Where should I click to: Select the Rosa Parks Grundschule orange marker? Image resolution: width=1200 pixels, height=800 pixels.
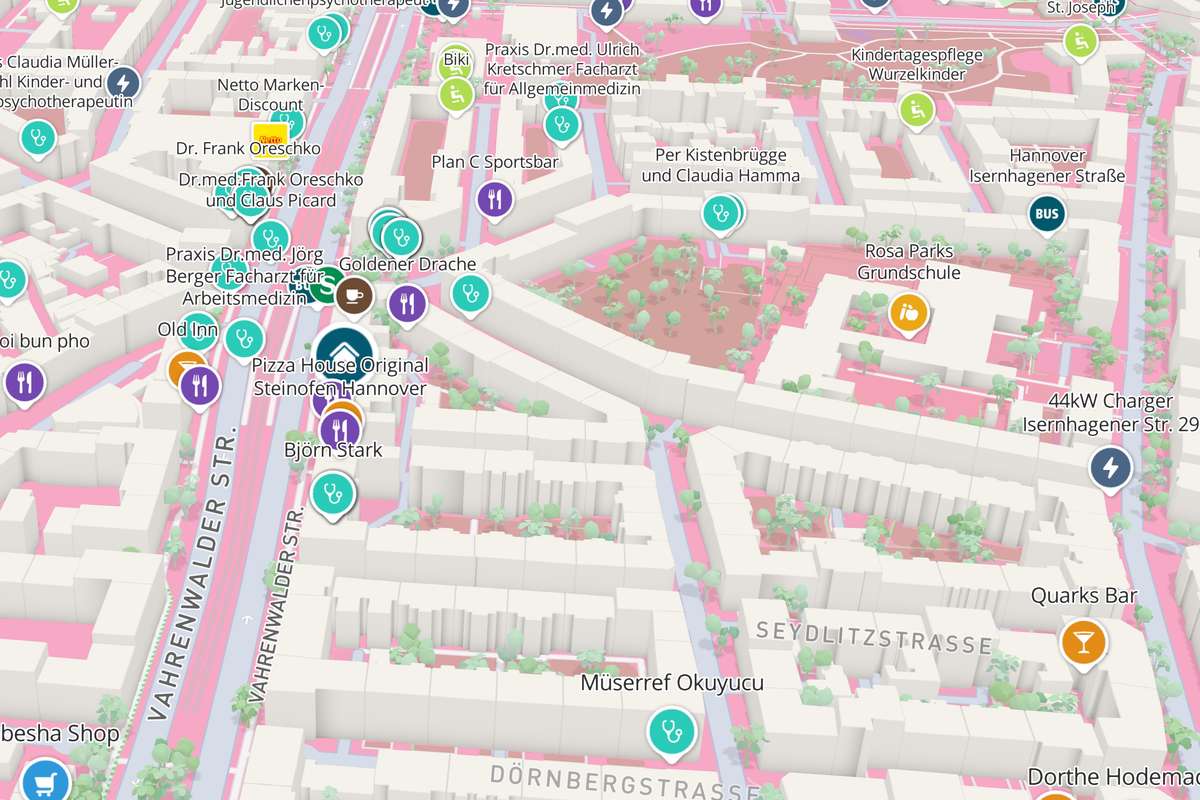[908, 313]
